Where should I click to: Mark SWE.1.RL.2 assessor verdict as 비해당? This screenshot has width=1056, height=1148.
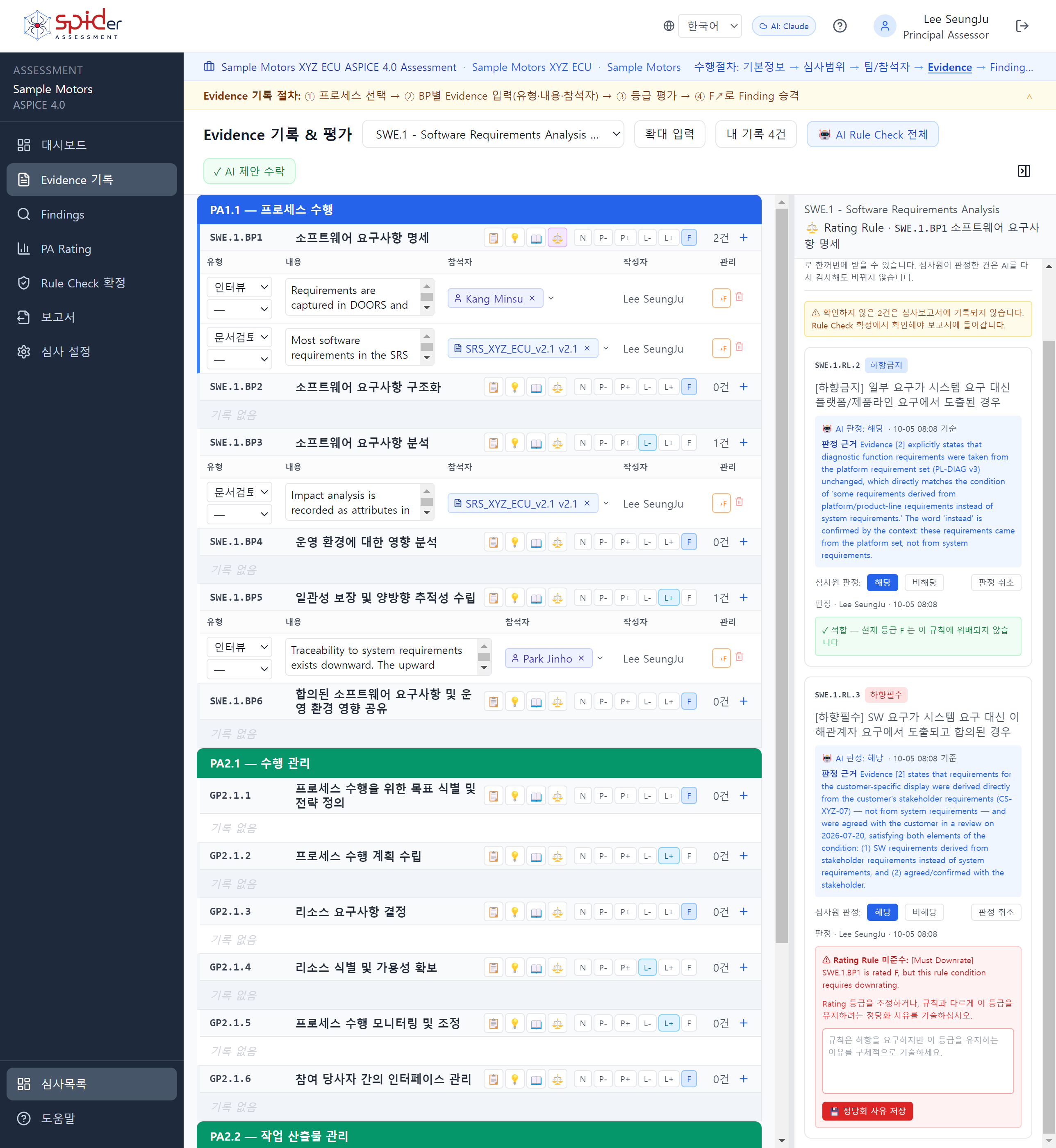[x=924, y=582]
